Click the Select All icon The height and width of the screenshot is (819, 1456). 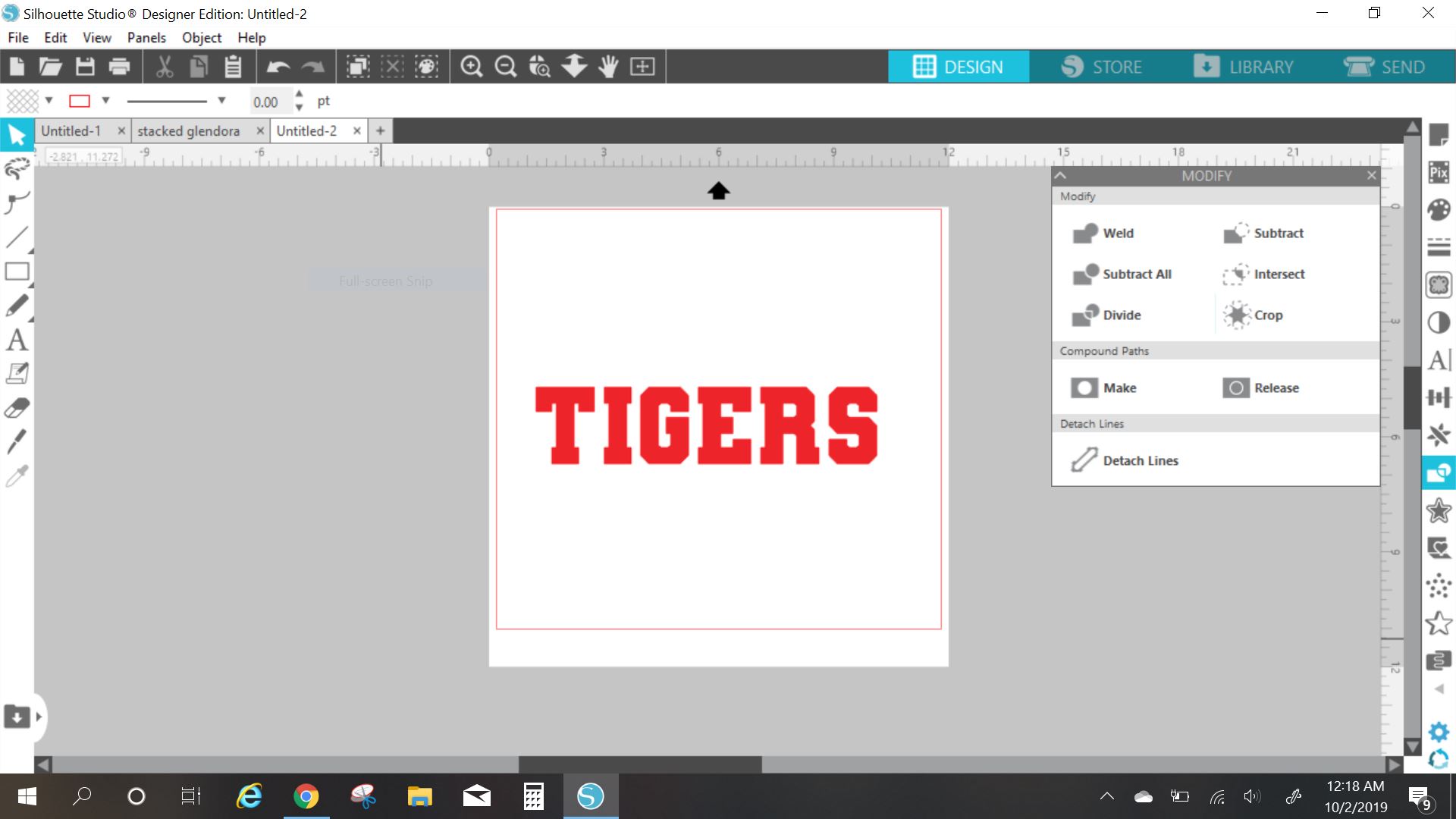(x=358, y=67)
